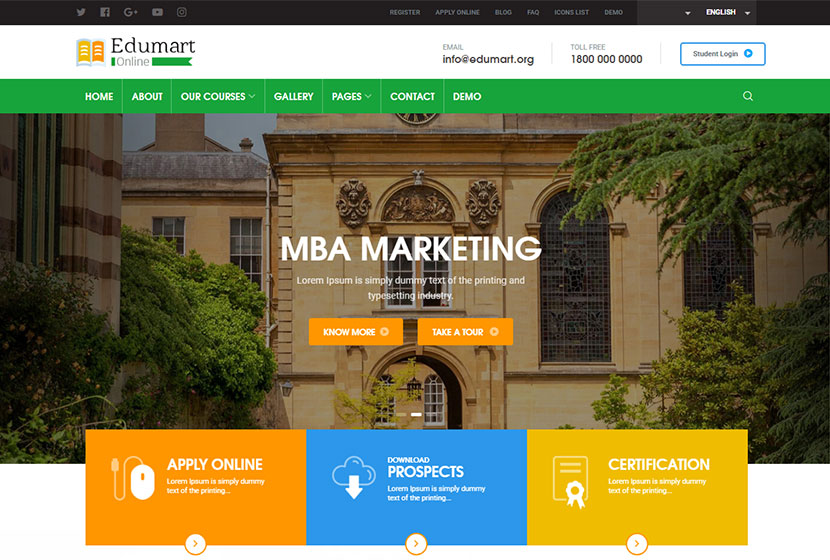The image size is (830, 560).
Task: Click the toll free number 1800 000 0000
Action: [607, 59]
